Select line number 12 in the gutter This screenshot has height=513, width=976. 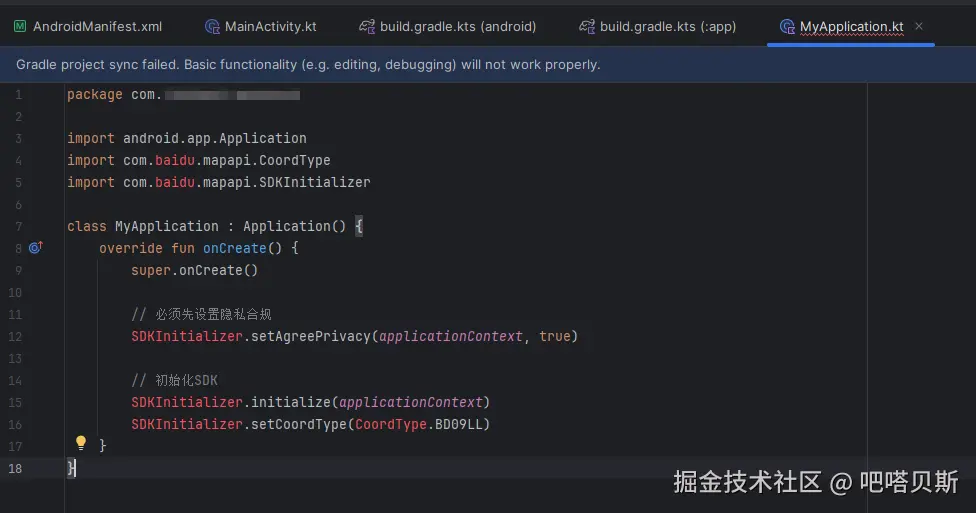[x=16, y=336]
